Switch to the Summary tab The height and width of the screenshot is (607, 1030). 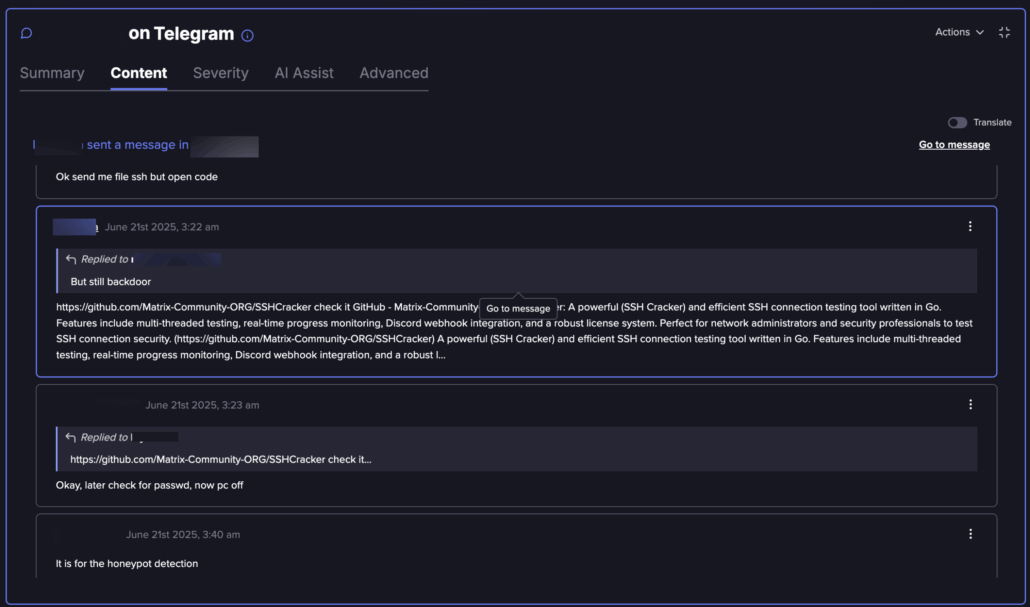click(52, 73)
